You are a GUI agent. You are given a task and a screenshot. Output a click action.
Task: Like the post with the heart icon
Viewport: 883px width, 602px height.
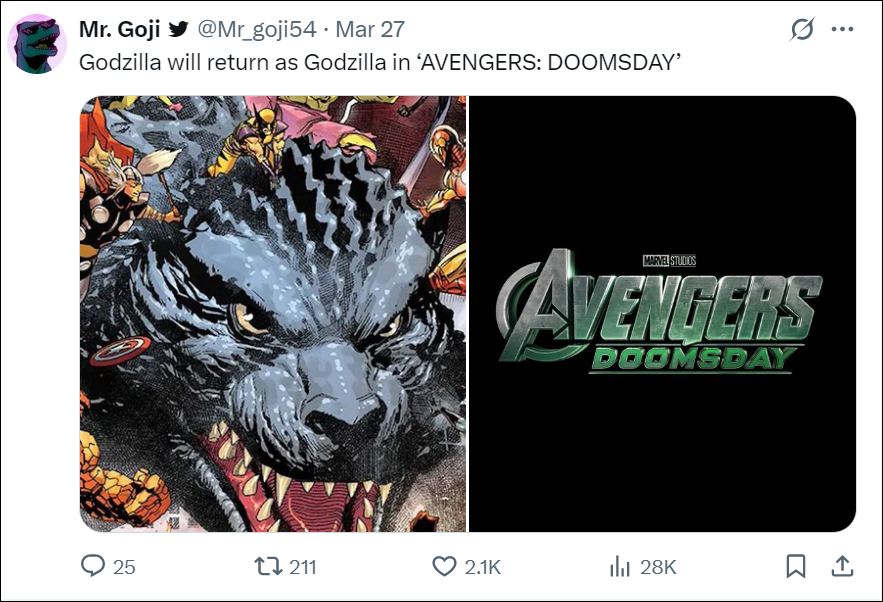pyautogui.click(x=444, y=567)
